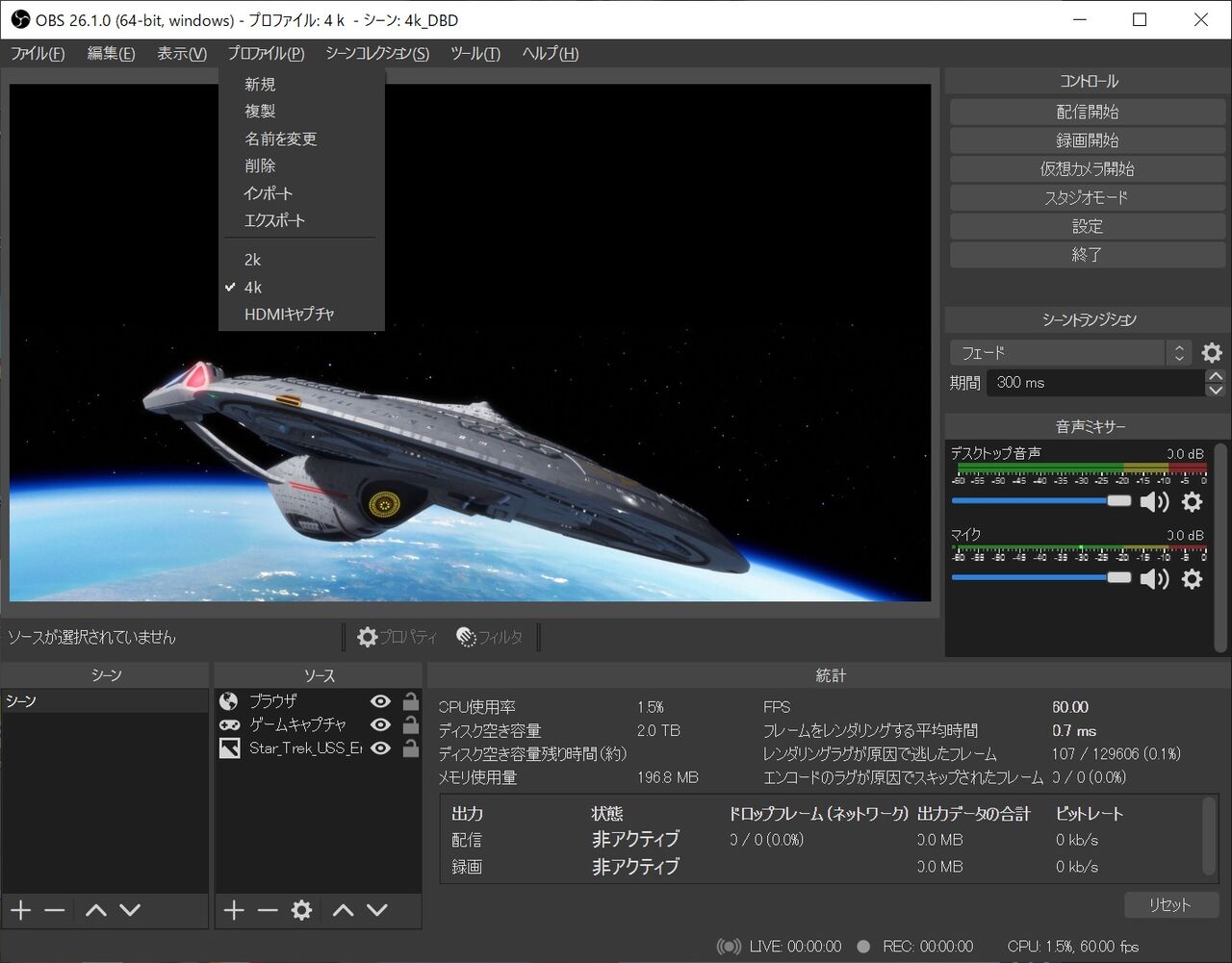Click the Star_Trek image source icon

tap(229, 748)
